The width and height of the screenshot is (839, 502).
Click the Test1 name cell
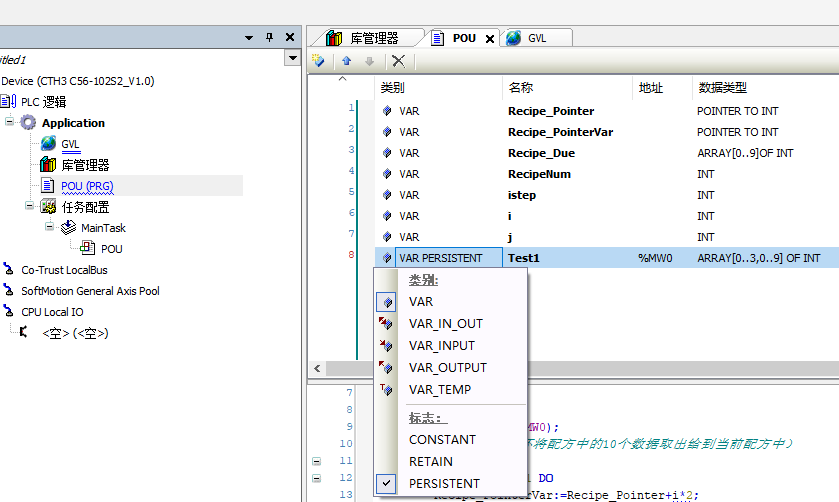point(523,258)
